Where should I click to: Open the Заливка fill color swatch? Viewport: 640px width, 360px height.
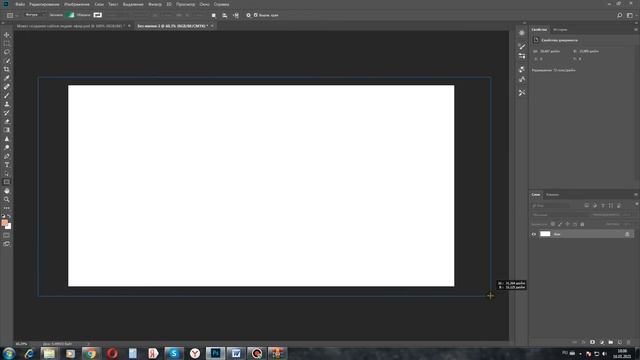pyautogui.click(x=71, y=15)
